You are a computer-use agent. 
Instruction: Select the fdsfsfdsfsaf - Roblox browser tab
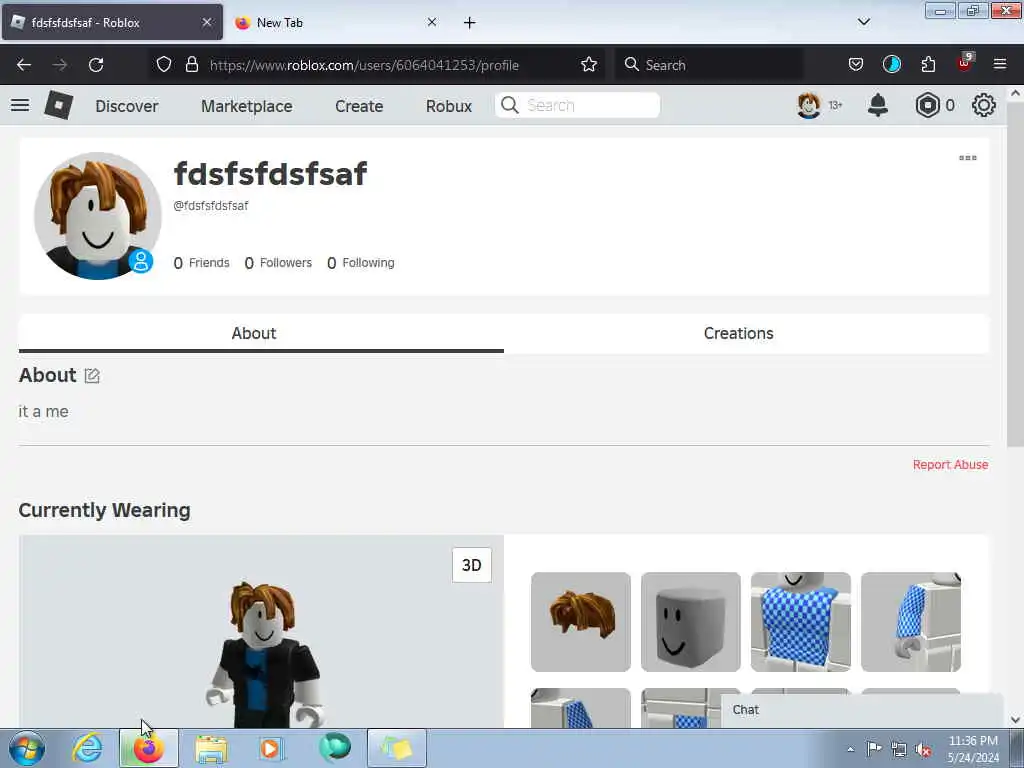click(112, 22)
